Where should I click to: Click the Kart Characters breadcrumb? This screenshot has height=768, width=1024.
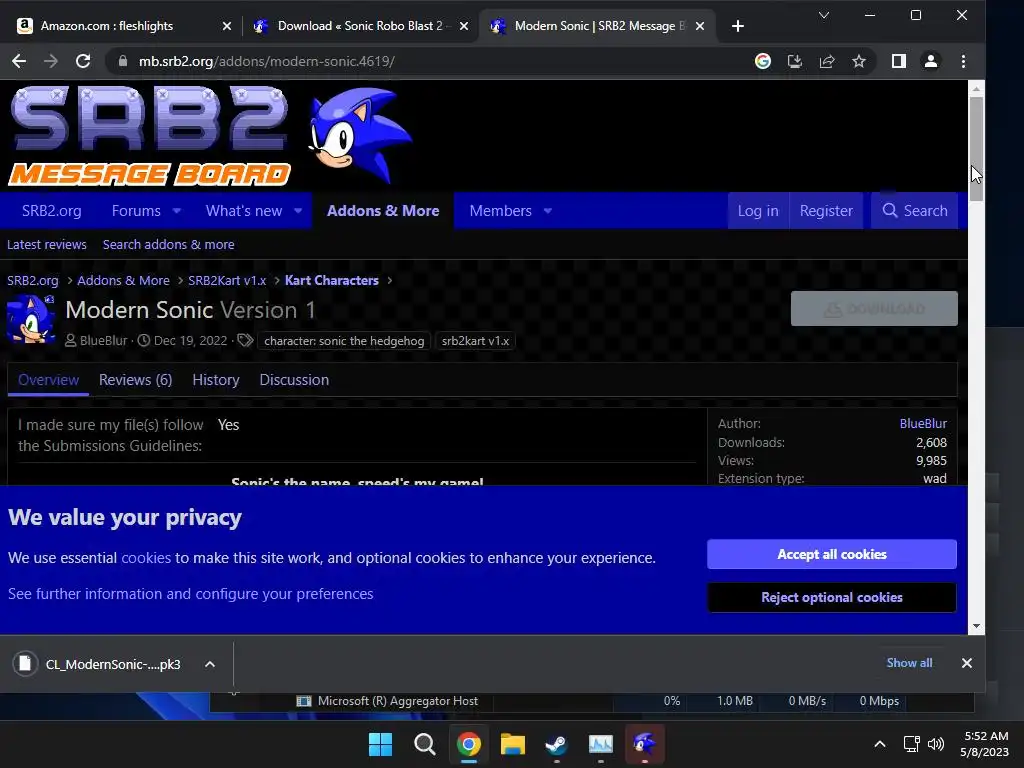click(x=332, y=280)
